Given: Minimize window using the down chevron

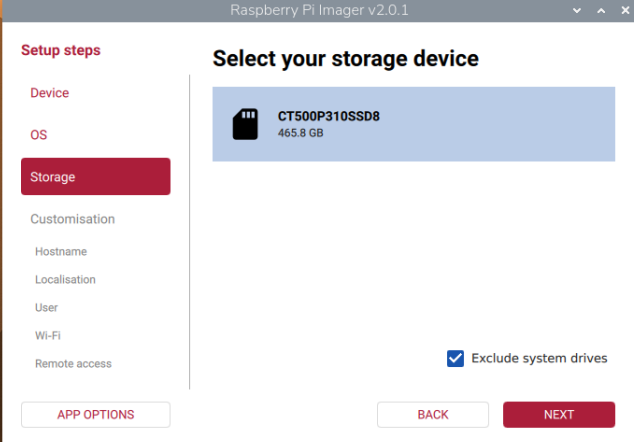Looking at the screenshot, I should pyautogui.click(x=577, y=9).
